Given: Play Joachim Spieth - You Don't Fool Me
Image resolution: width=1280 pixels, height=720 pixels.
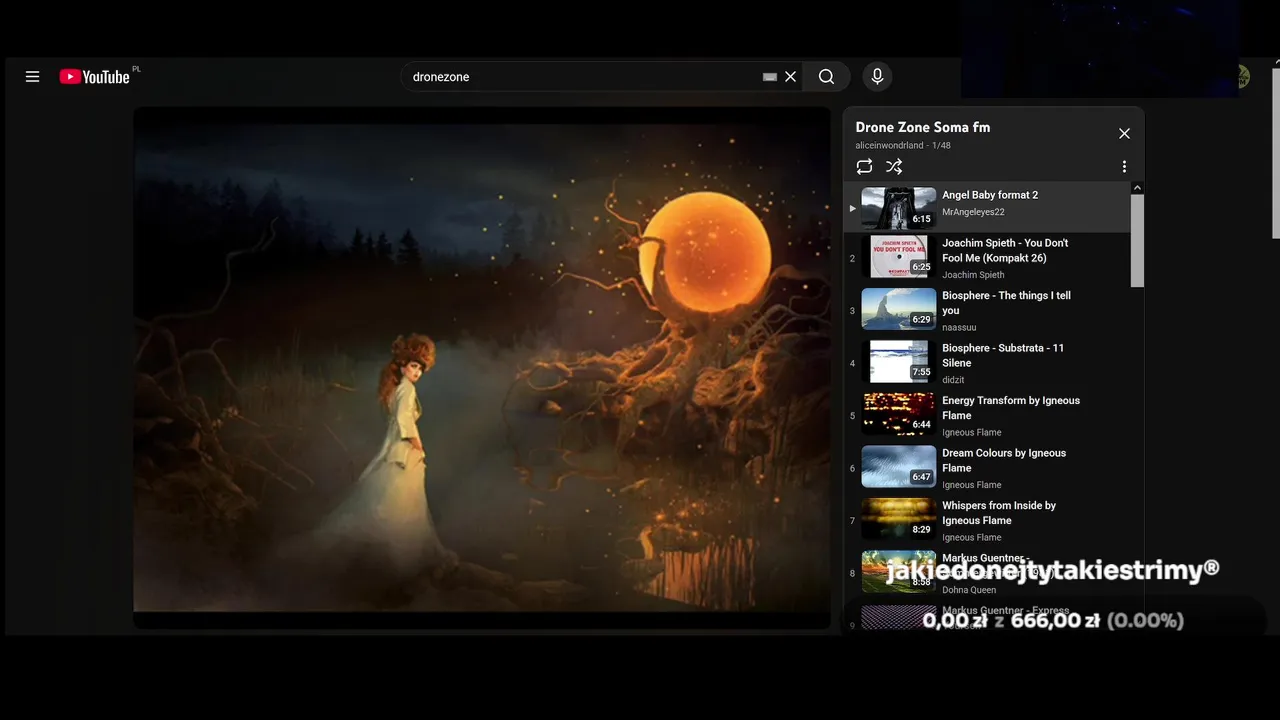Looking at the screenshot, I should coord(1005,250).
